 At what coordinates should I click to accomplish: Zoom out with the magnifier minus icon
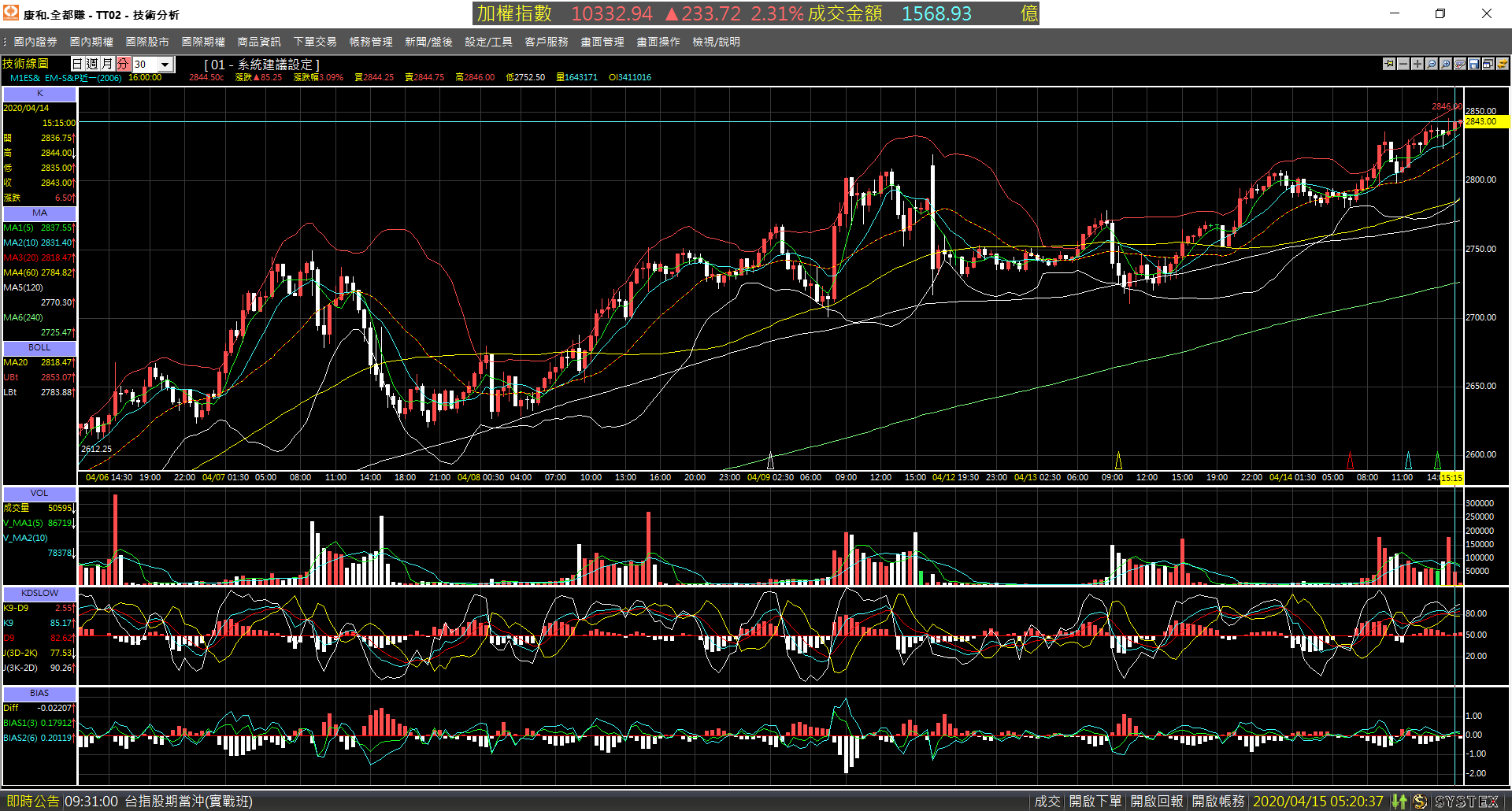point(1432,64)
